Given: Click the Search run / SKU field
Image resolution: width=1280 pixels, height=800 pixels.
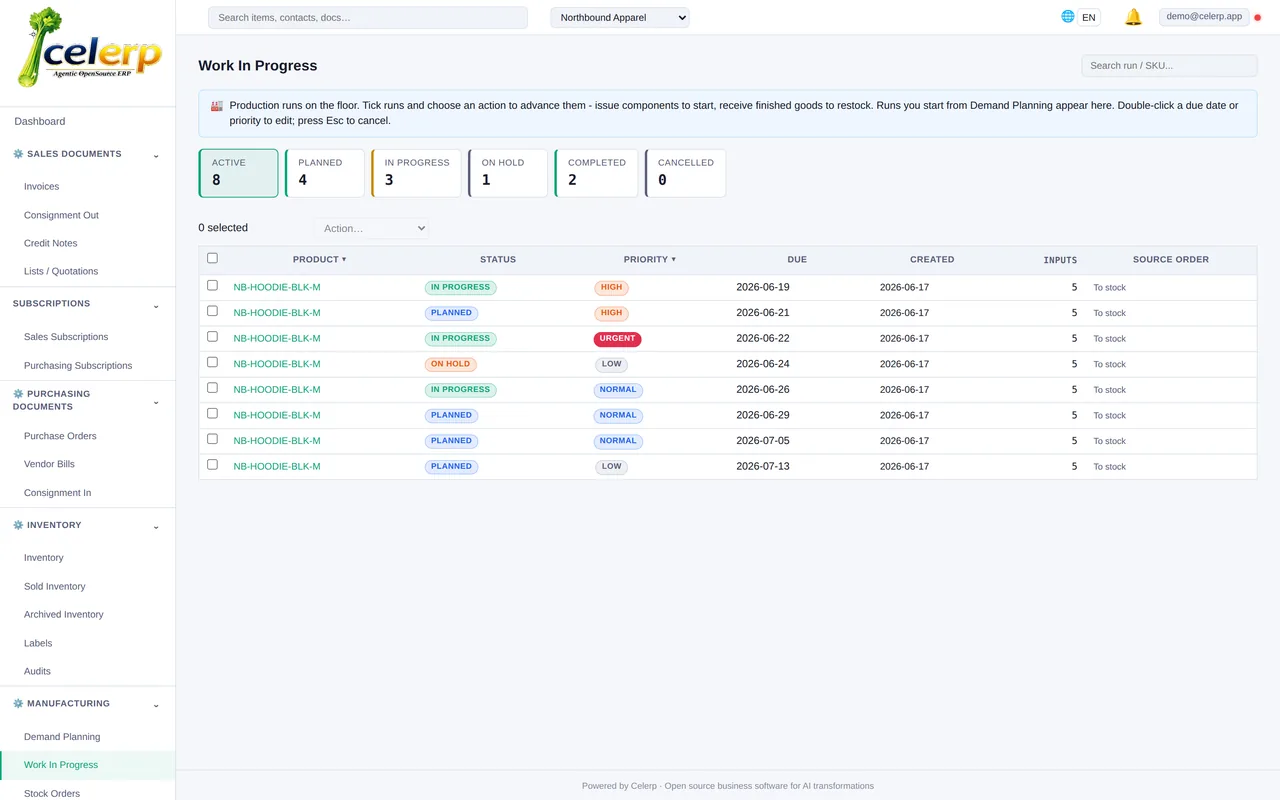Looking at the screenshot, I should click(1169, 65).
